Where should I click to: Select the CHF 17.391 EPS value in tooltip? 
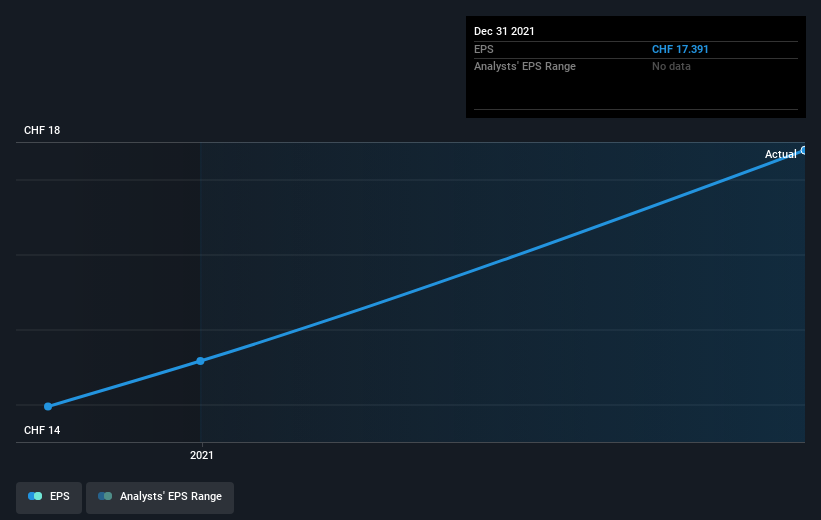tap(680, 49)
